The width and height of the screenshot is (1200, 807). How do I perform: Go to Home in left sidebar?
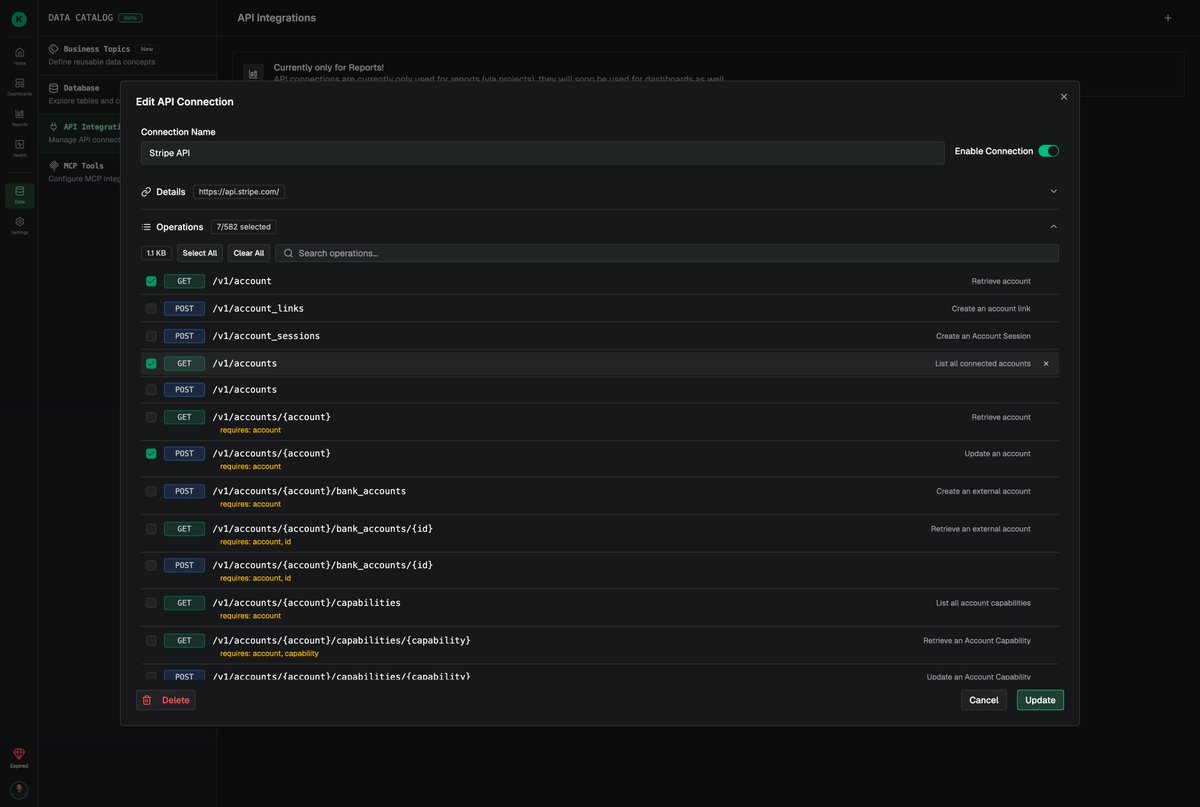(19, 55)
